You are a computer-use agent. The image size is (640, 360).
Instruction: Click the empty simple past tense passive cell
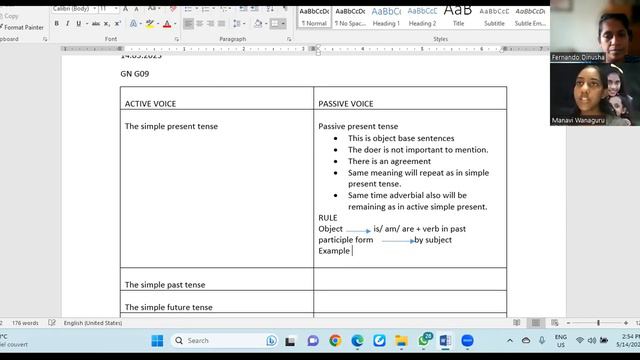(410, 280)
